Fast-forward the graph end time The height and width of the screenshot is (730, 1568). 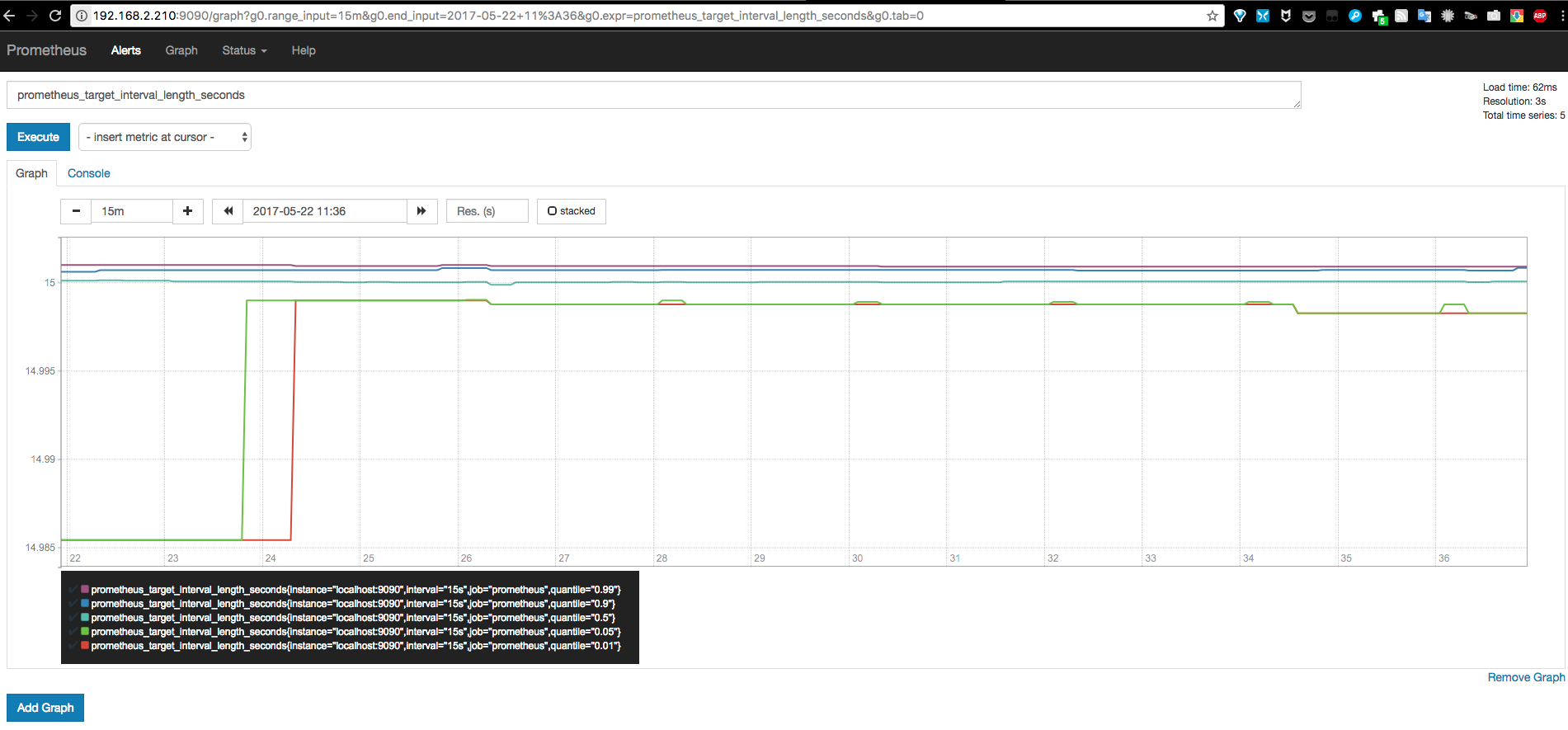421,211
